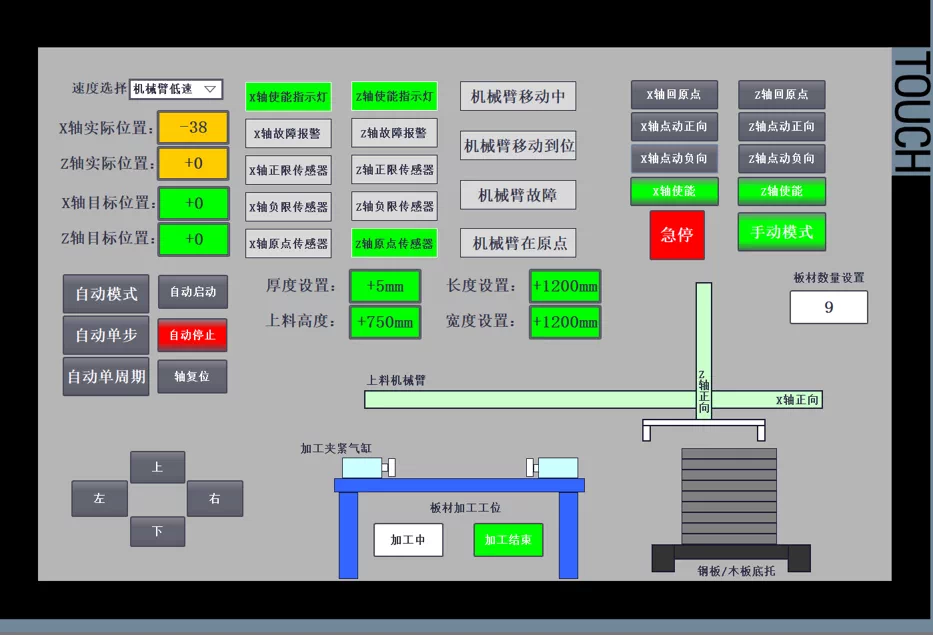933x635 pixels.
Task: Click the Z轴原点传感器 indicator
Action: tap(394, 243)
